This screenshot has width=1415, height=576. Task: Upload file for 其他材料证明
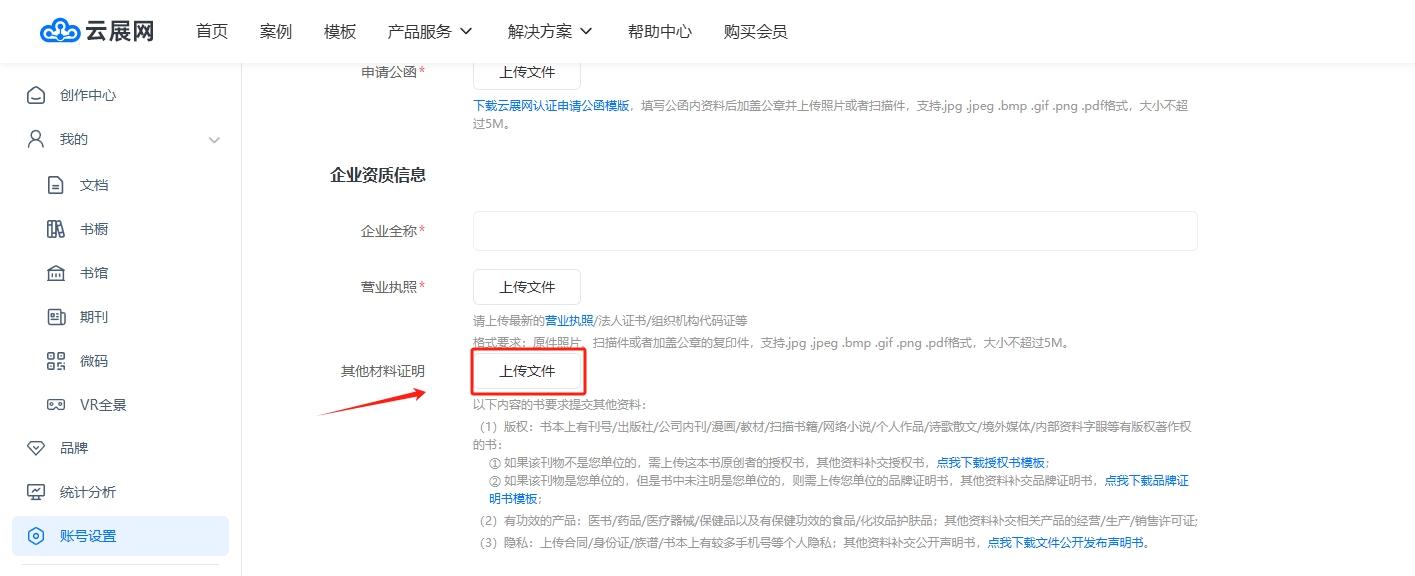pyautogui.click(x=527, y=371)
